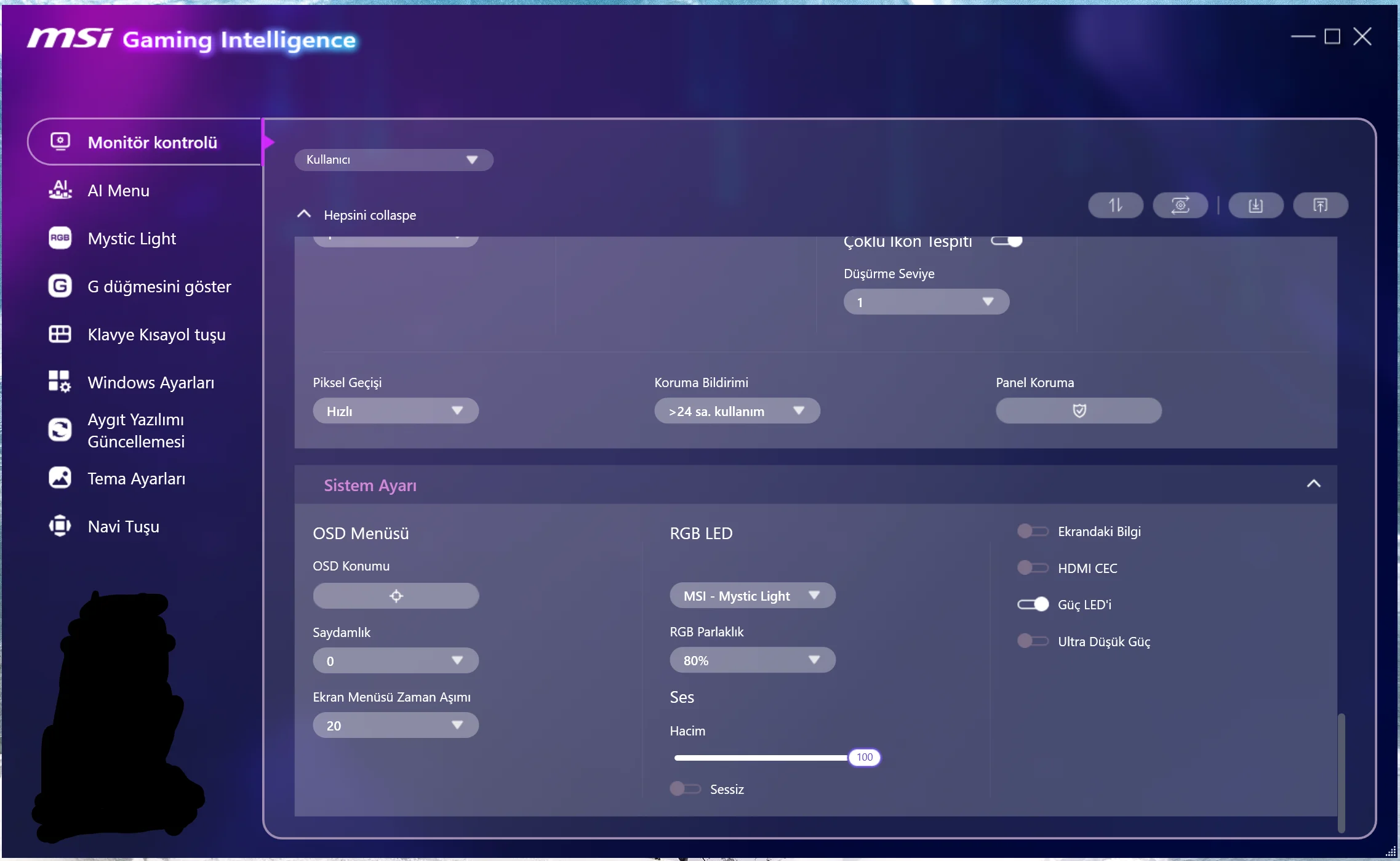Screen dimensions: 1400x861
Task: Click the Navi Tuşu icon
Action: point(60,526)
